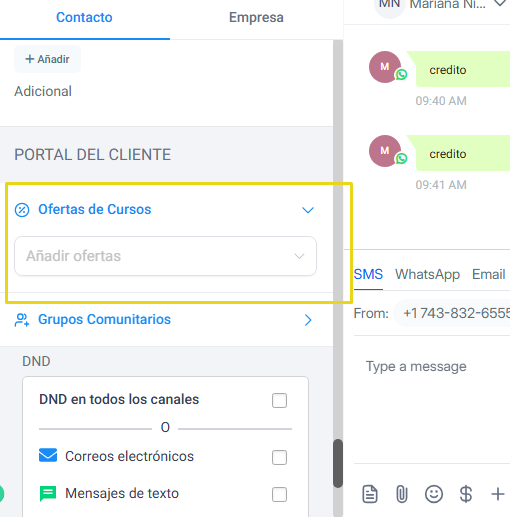Viewport: 510px width, 517px height.
Task: Open the Email channel tab
Action: tap(488, 275)
